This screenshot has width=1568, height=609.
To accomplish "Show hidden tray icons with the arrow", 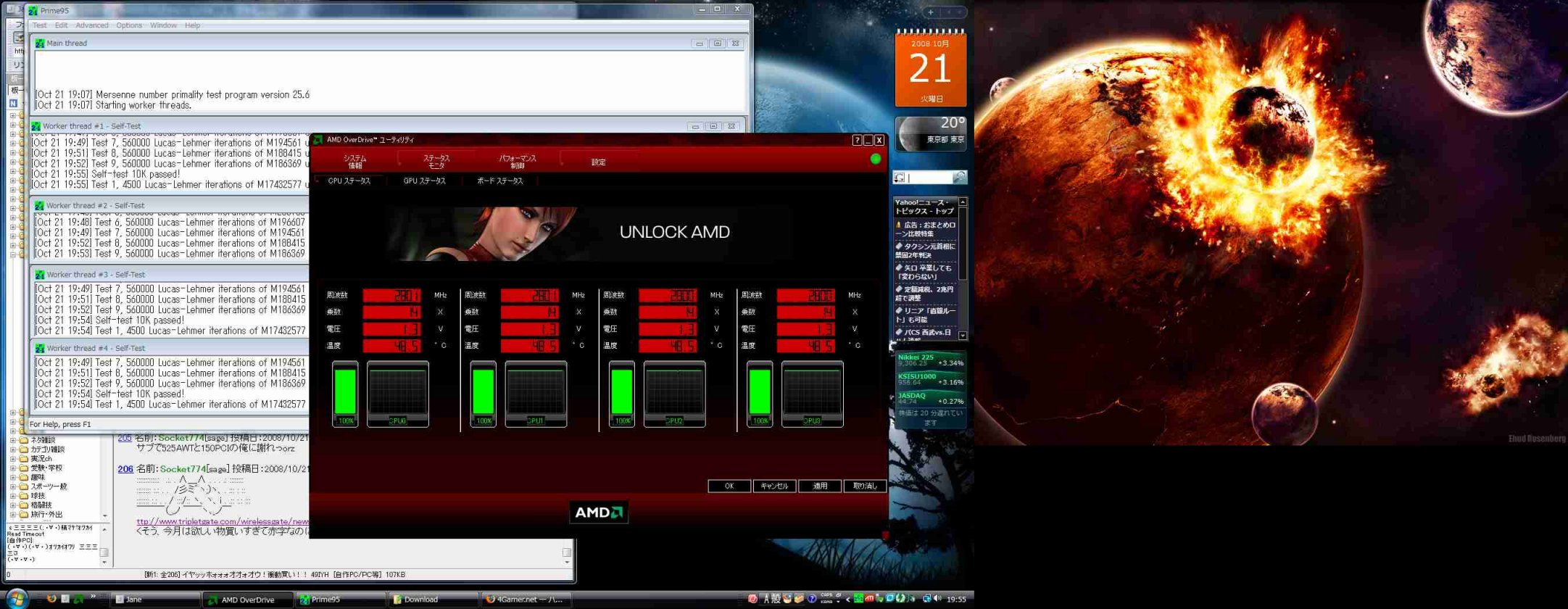I will pyautogui.click(x=848, y=599).
